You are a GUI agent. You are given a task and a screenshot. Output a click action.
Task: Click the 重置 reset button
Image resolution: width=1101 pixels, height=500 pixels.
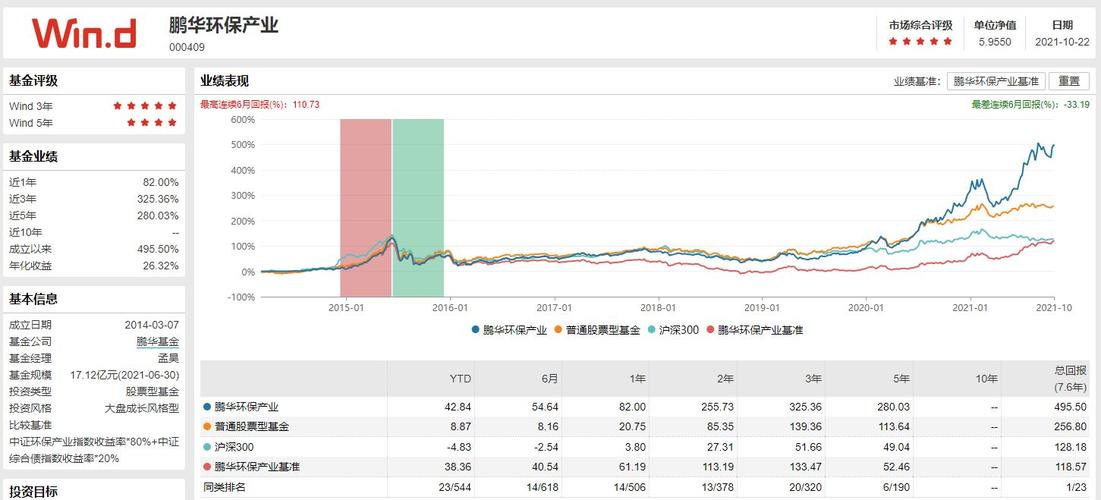pos(1068,81)
